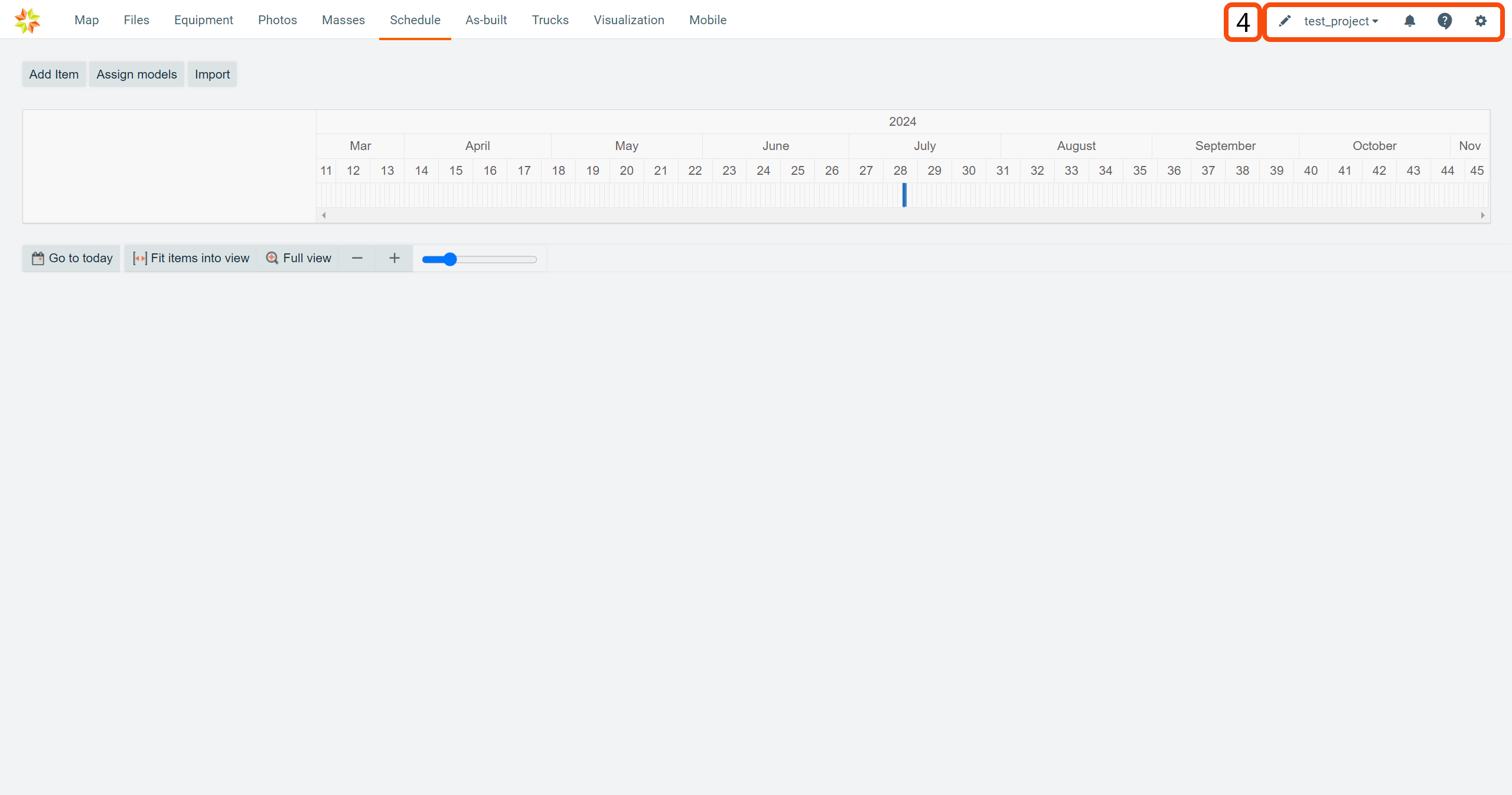Switch to the Map tab
1512x795 pixels.
[x=86, y=20]
